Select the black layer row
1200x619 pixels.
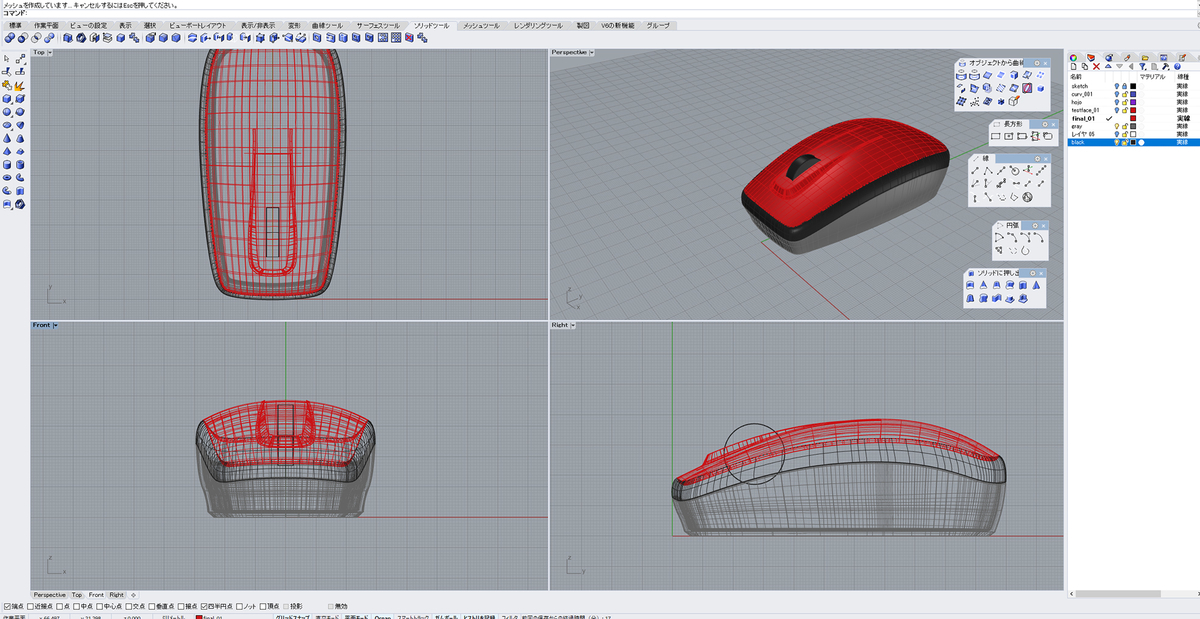[x=1131, y=142]
